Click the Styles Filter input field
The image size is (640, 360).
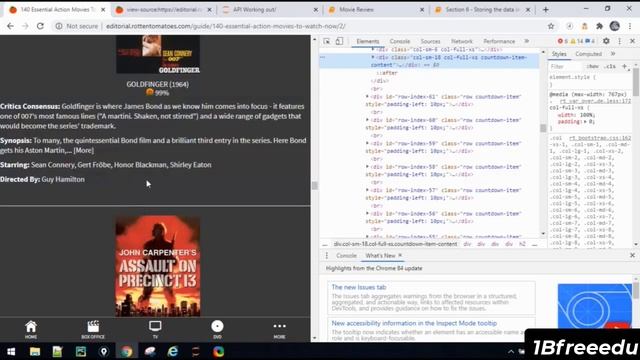coord(565,67)
